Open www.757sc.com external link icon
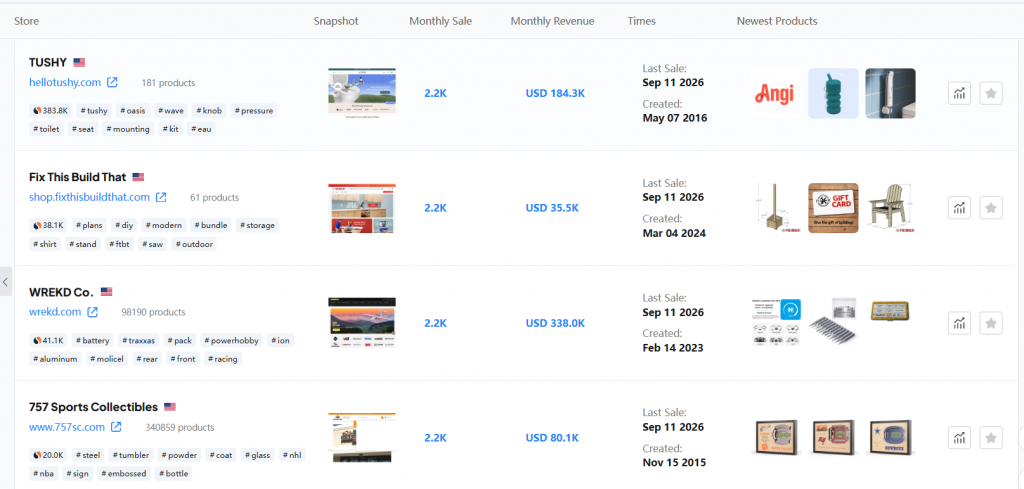The image size is (1024, 489). pyautogui.click(x=116, y=427)
